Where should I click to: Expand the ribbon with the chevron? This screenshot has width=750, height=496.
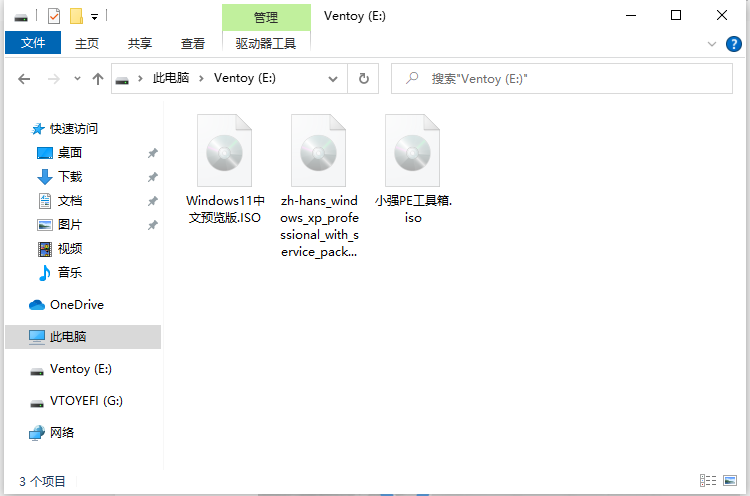tap(712, 44)
